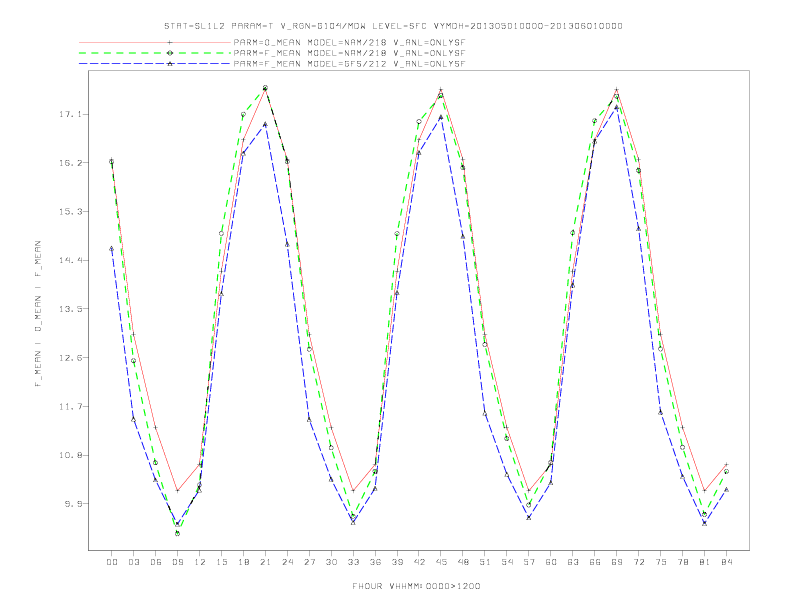792x612 pixels.
Task: Click the blue GFS triangle marker at hour 00
Action: (112, 248)
